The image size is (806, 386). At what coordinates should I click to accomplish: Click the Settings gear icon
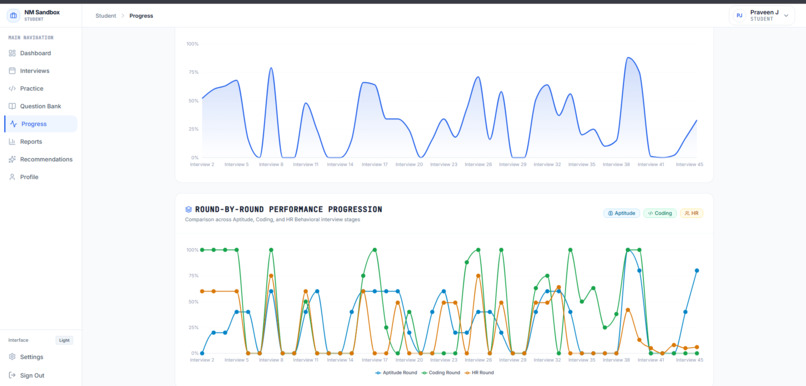12,357
